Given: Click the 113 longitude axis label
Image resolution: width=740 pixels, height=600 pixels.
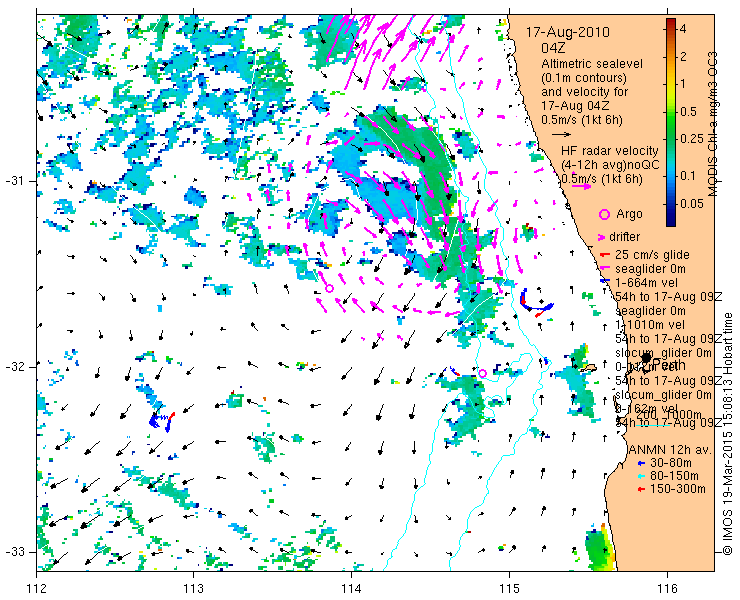Looking at the screenshot, I should [x=193, y=589].
